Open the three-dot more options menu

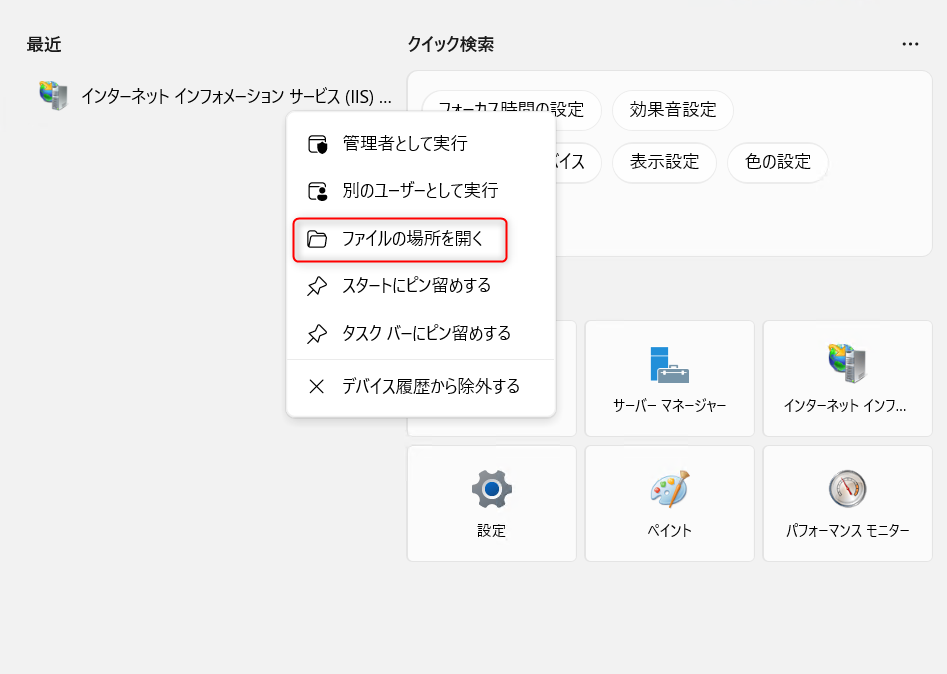coord(909,44)
